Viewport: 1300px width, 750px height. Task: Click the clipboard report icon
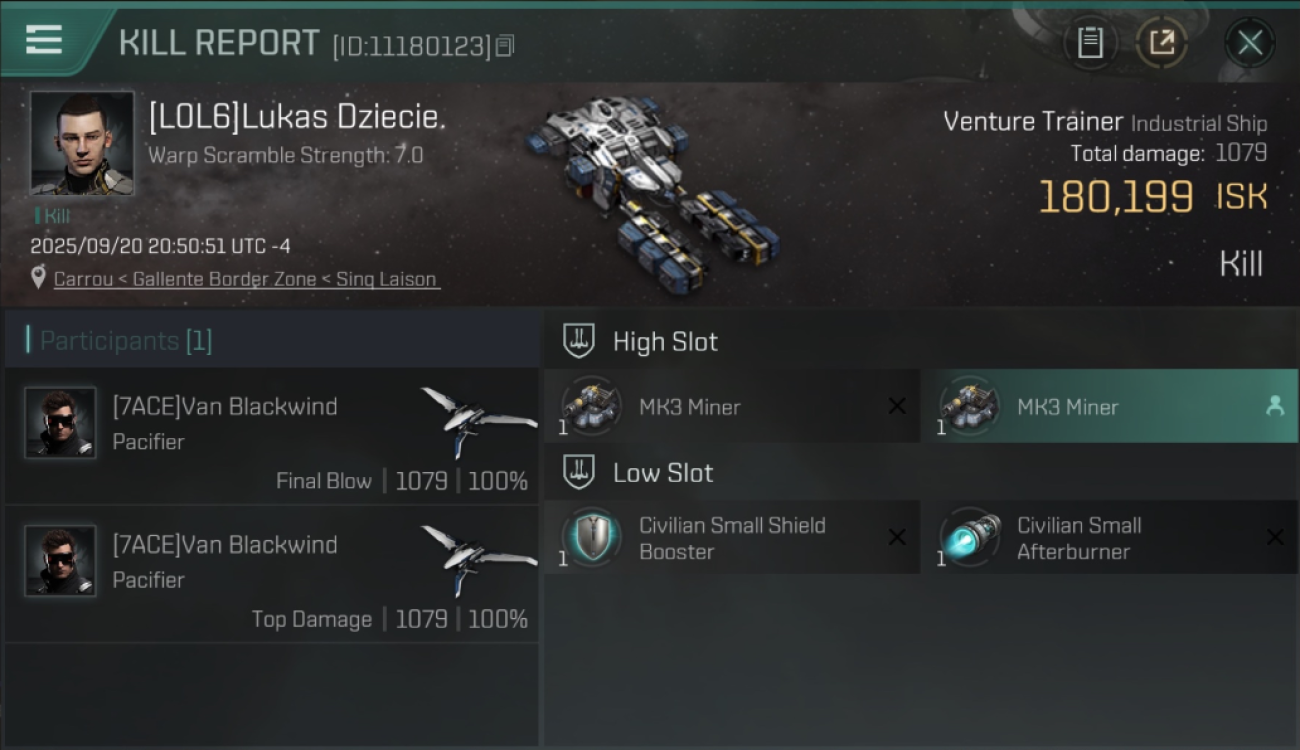point(1090,42)
